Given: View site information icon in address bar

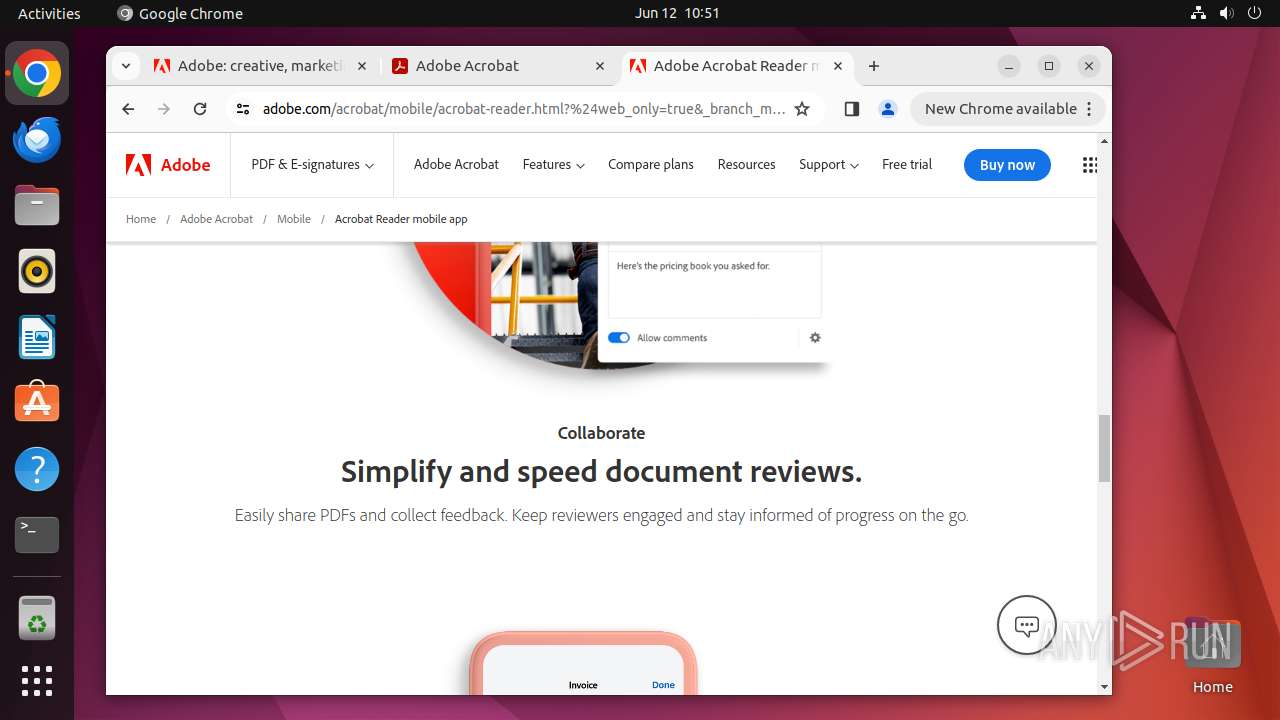Looking at the screenshot, I should click(x=243, y=109).
